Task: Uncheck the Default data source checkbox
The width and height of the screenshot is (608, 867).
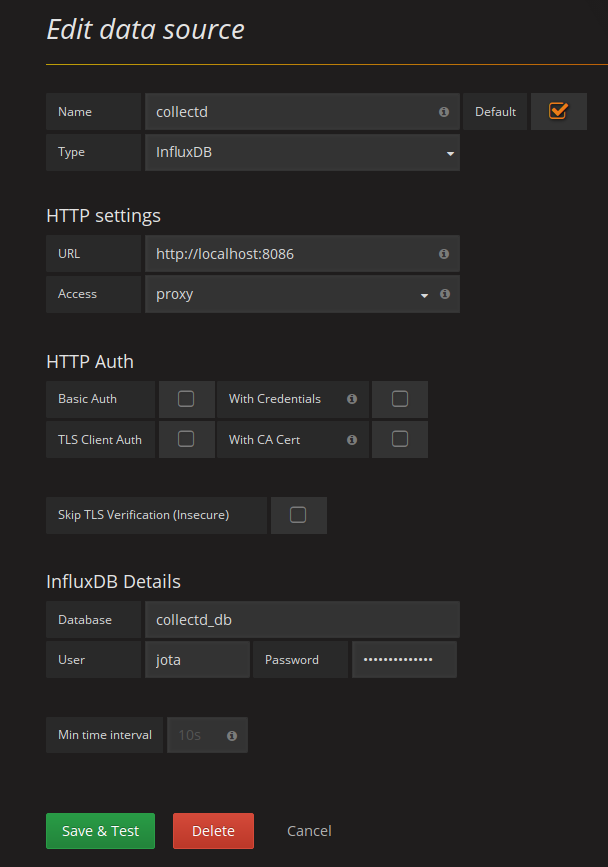Action: pyautogui.click(x=558, y=111)
